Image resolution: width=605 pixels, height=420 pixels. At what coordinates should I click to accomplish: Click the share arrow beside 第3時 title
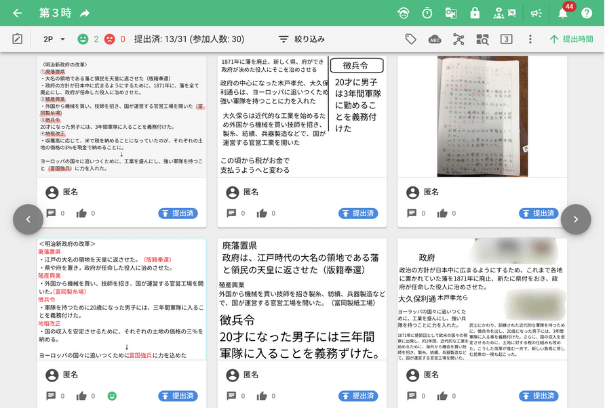tap(85, 13)
